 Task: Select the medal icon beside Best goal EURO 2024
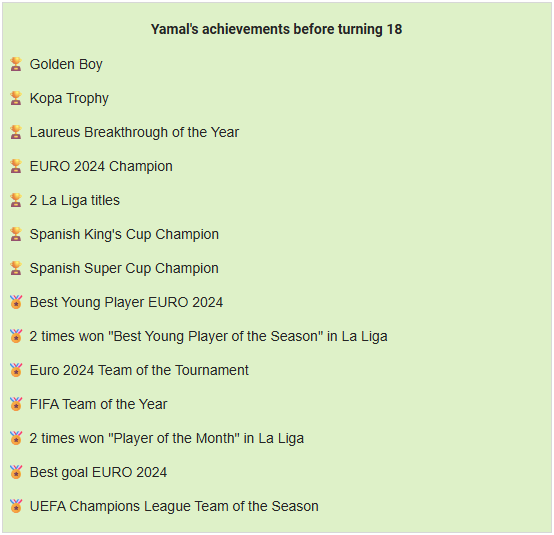pyautogui.click(x=16, y=472)
